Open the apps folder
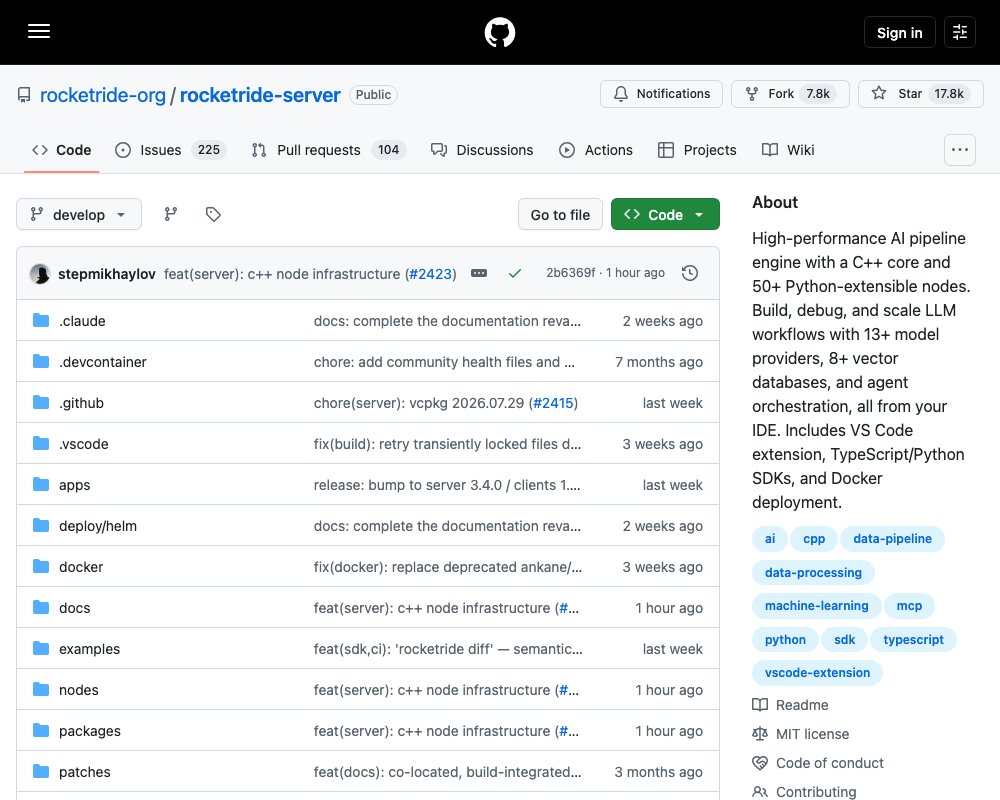Image resolution: width=1000 pixels, height=800 pixels. point(75,485)
